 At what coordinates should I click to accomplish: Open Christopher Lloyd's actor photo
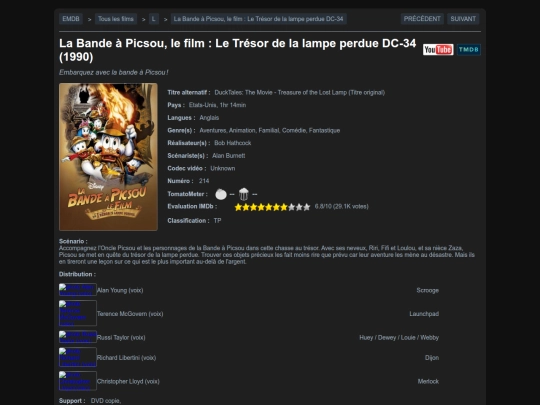tap(77, 381)
